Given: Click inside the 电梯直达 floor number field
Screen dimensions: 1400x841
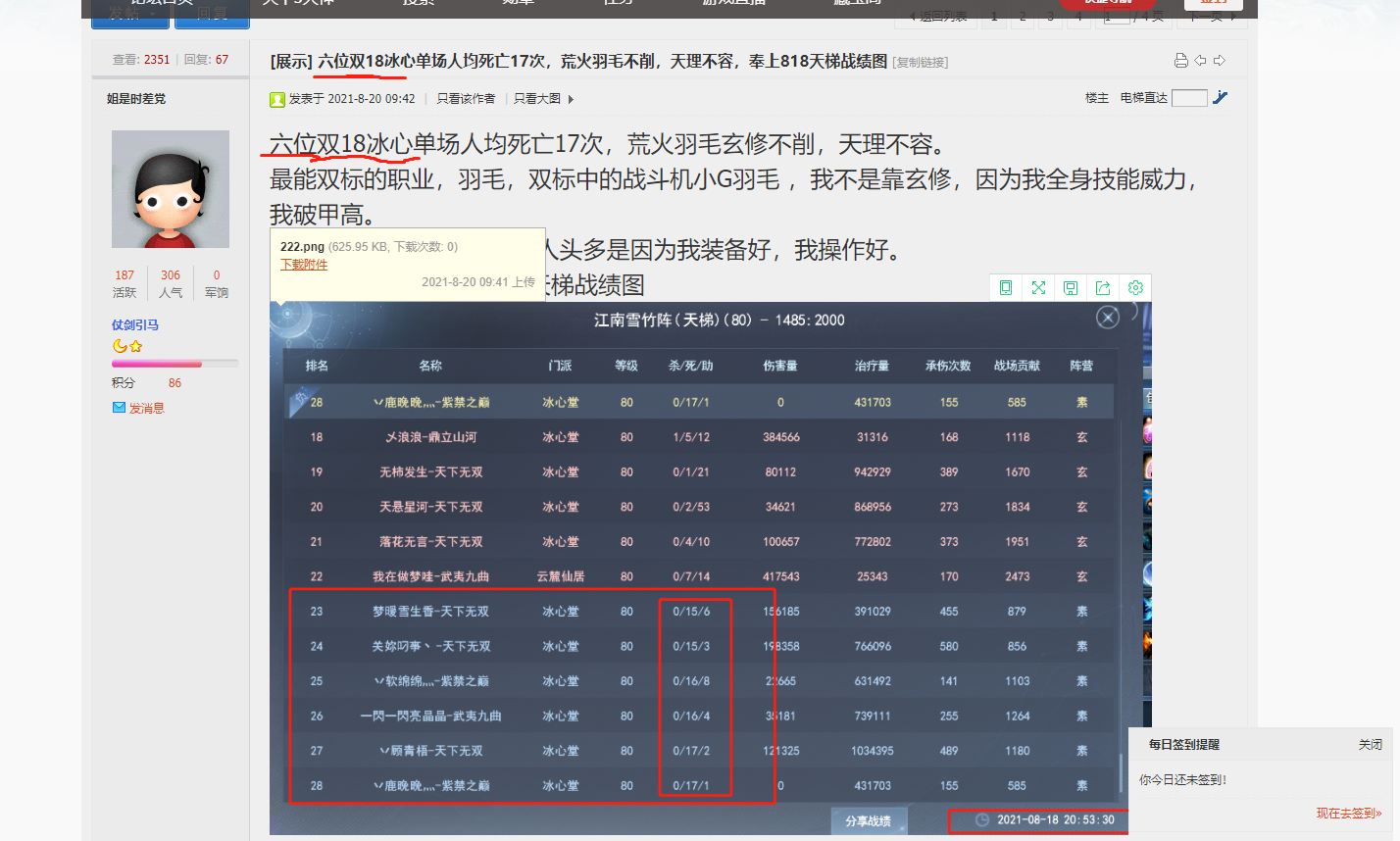Looking at the screenshot, I should coord(1188,98).
